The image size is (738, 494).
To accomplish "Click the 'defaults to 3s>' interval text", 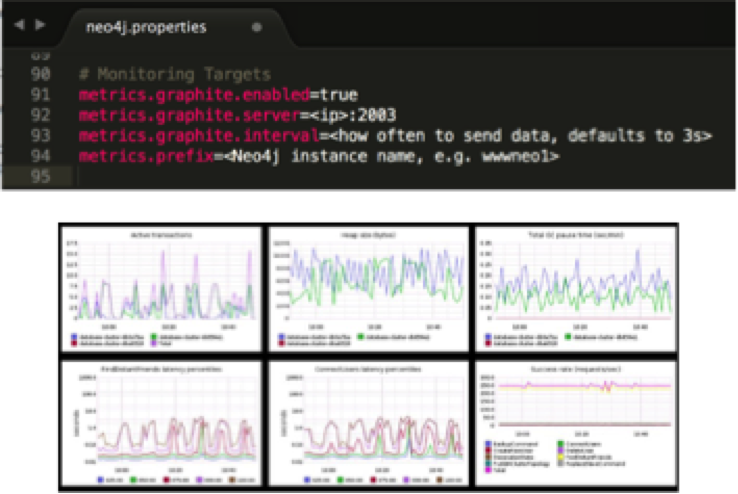I will tap(640, 136).
